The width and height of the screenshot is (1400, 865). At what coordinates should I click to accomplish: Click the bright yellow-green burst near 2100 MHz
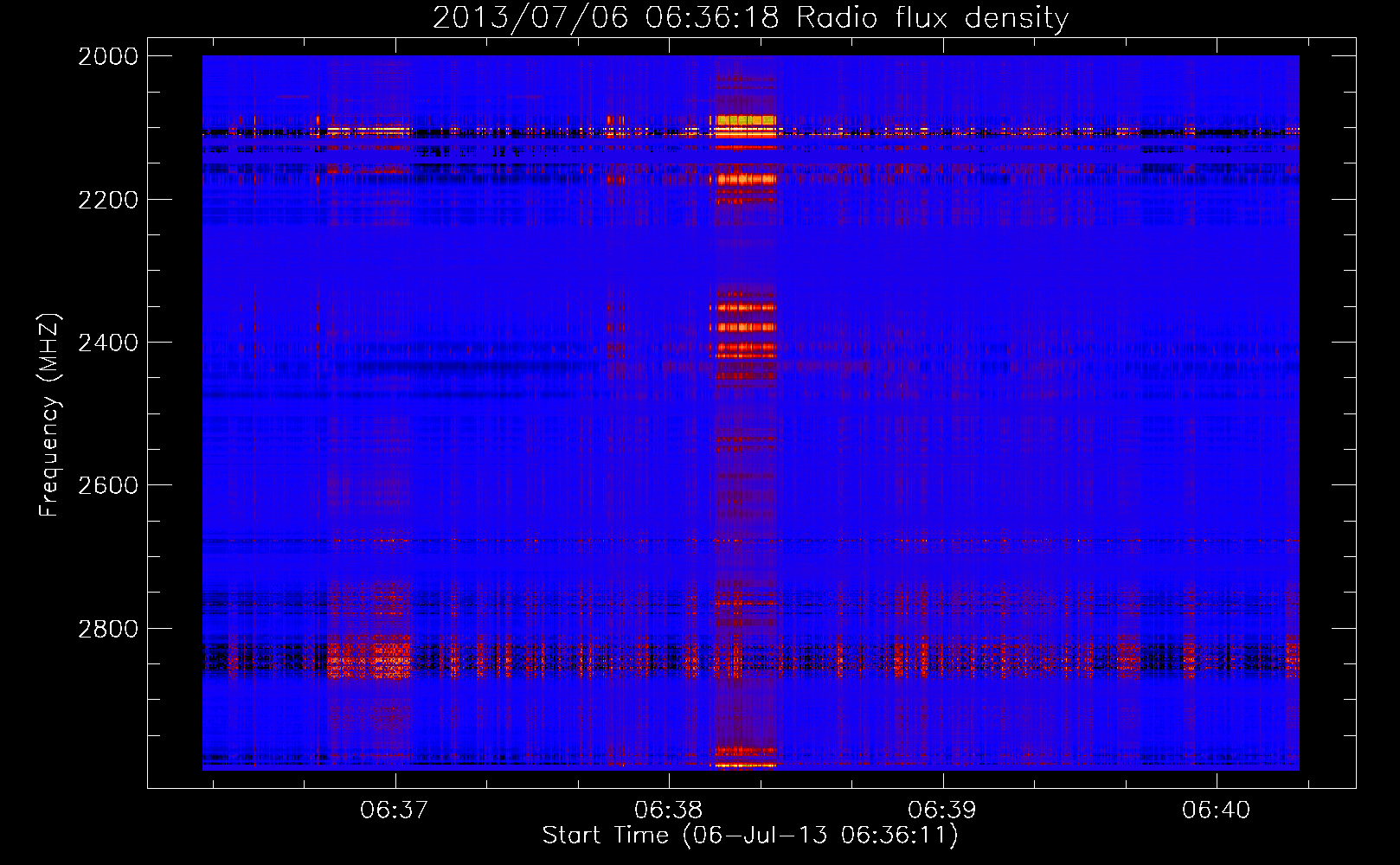[745, 120]
